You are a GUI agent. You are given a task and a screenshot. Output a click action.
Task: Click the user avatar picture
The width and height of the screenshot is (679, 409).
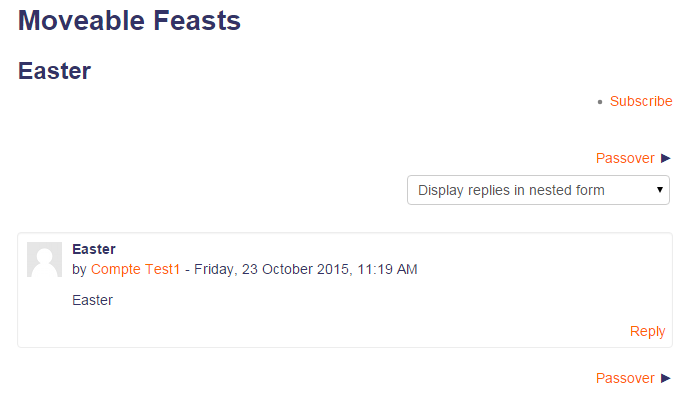[x=45, y=259]
